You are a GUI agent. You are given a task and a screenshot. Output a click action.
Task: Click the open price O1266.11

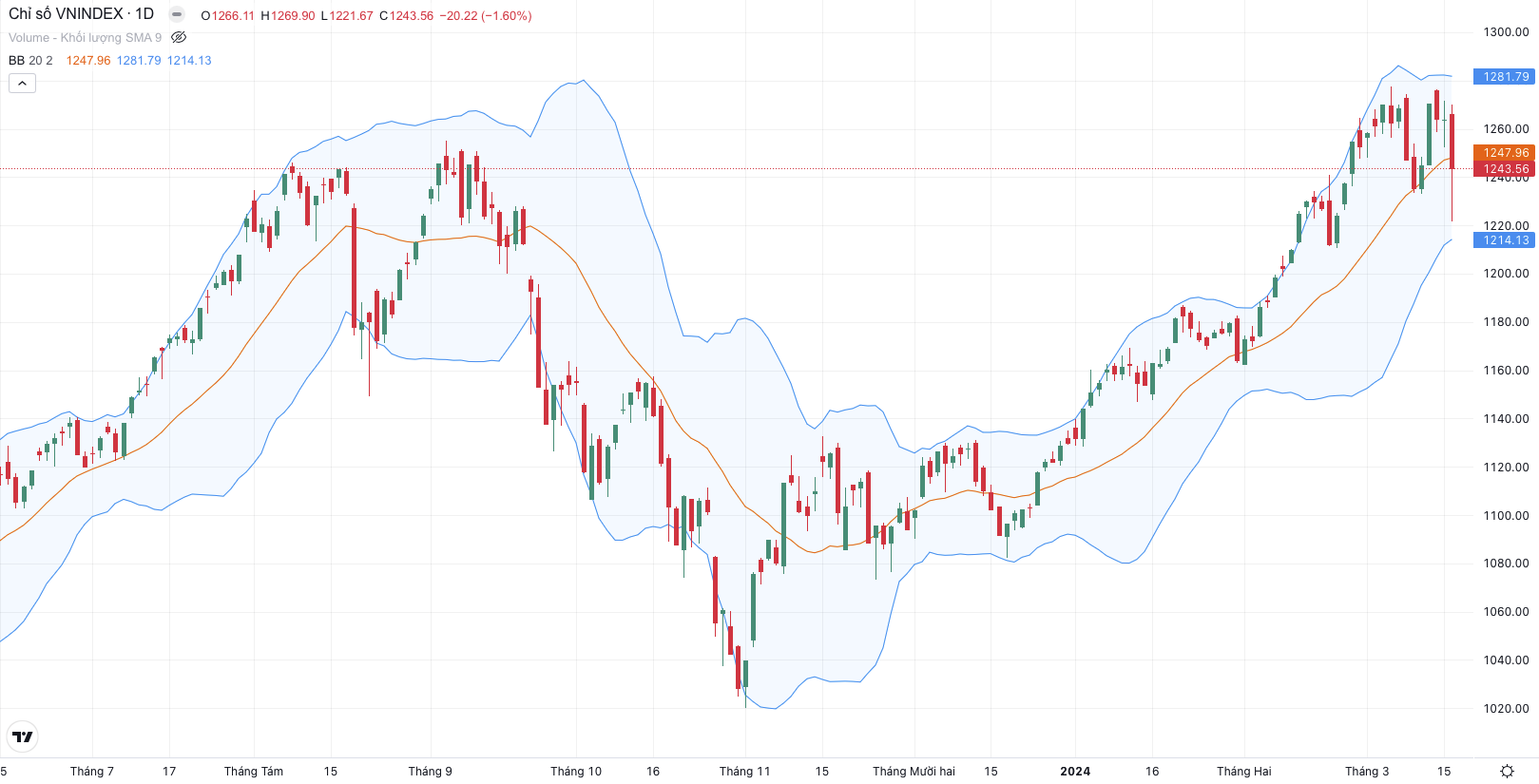coord(228,15)
